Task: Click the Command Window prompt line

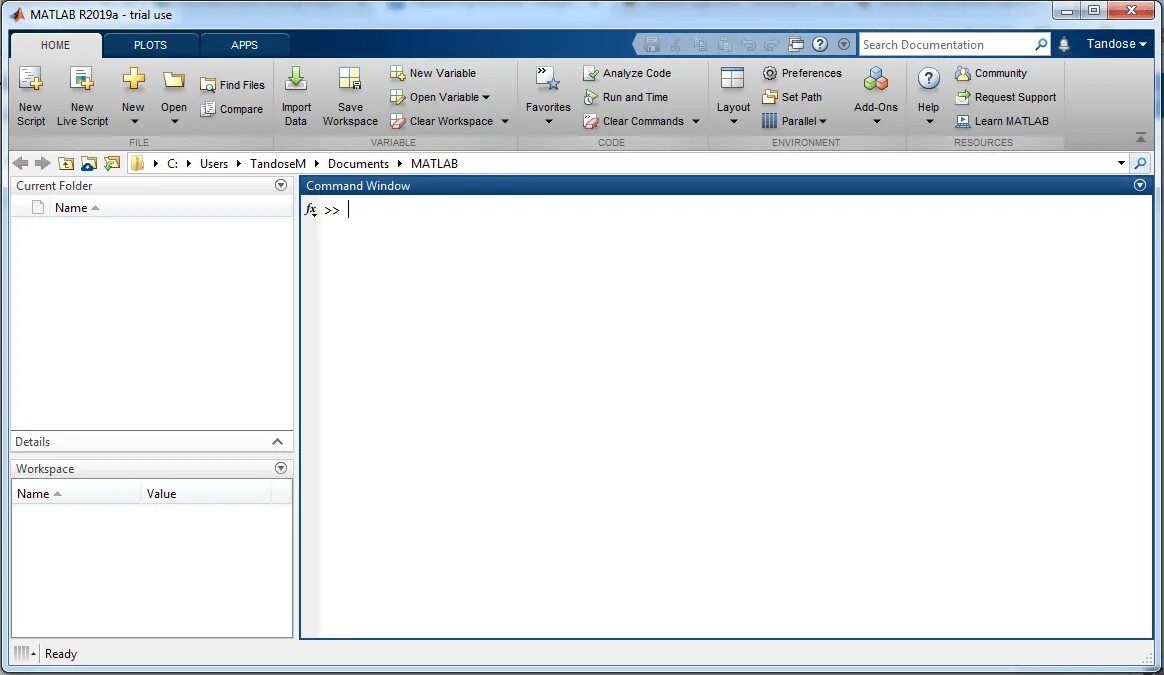Action: pos(735,210)
